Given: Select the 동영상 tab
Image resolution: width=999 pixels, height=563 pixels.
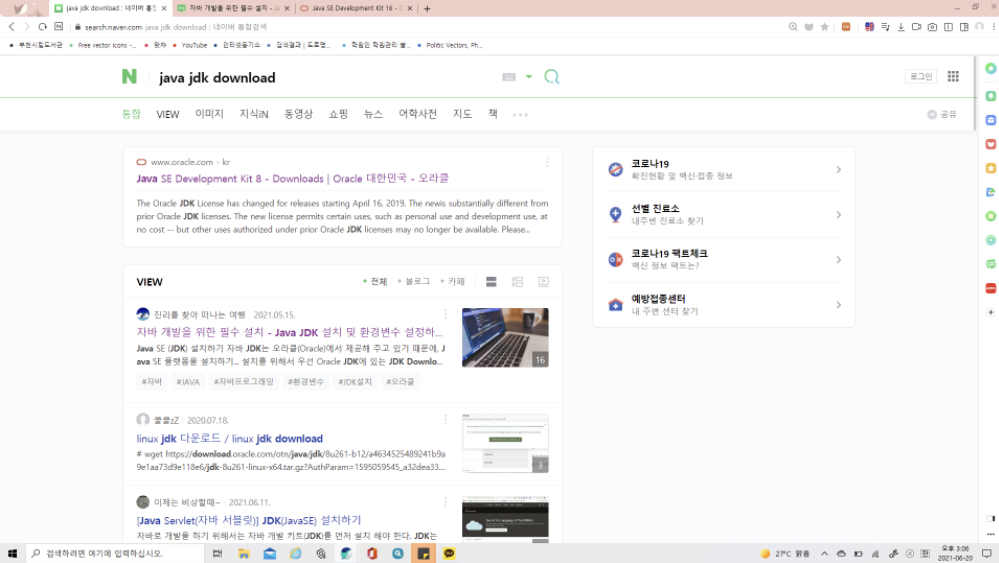Looking at the screenshot, I should [x=298, y=114].
